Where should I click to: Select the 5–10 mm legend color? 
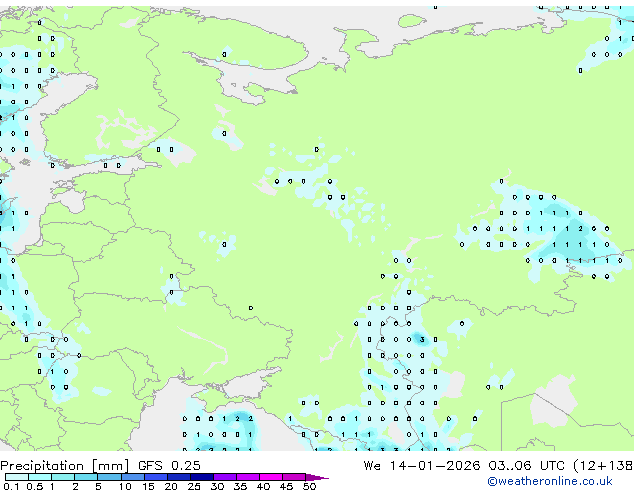tap(109, 477)
